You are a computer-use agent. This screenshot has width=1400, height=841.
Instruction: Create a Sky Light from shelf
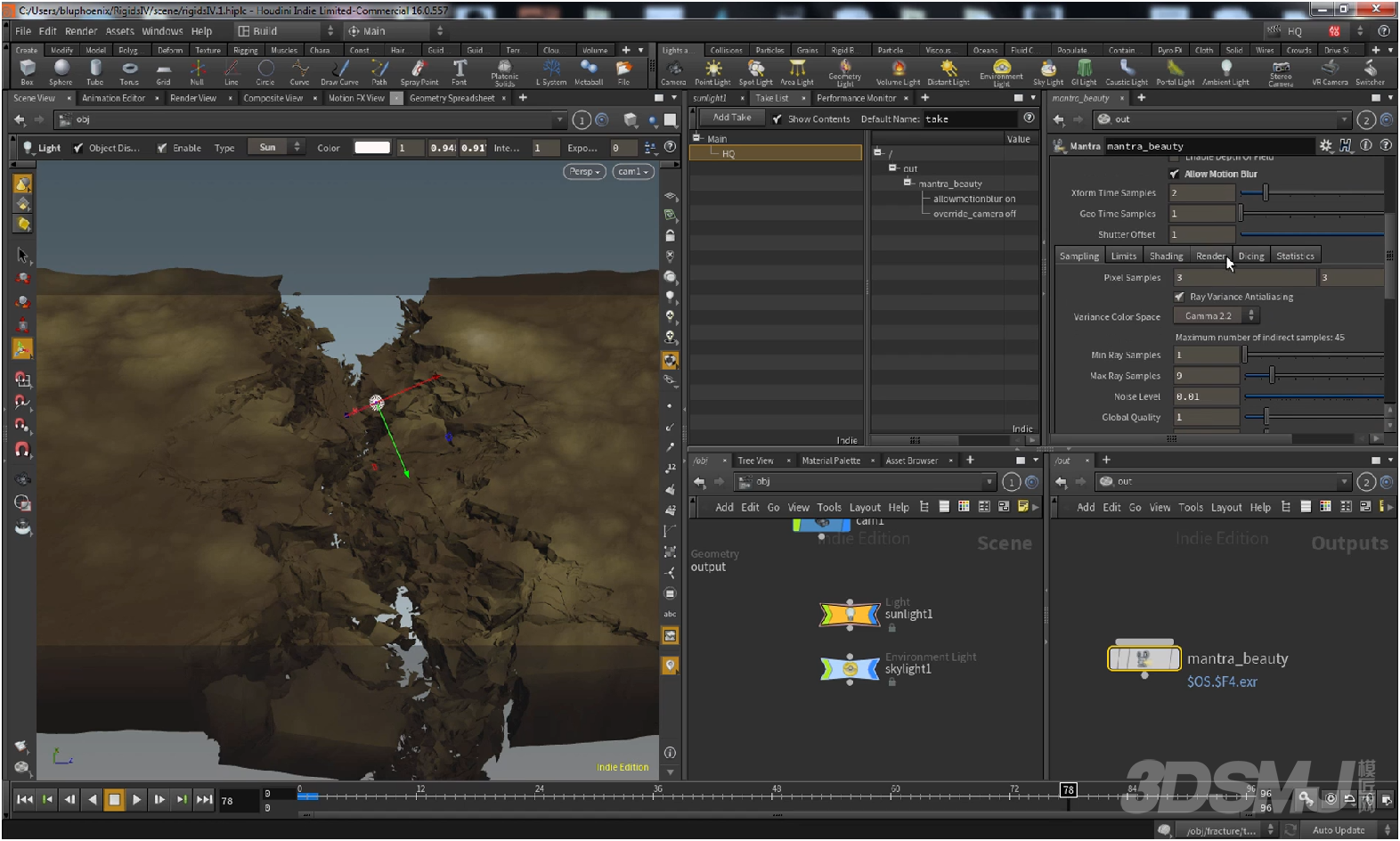point(1048,71)
